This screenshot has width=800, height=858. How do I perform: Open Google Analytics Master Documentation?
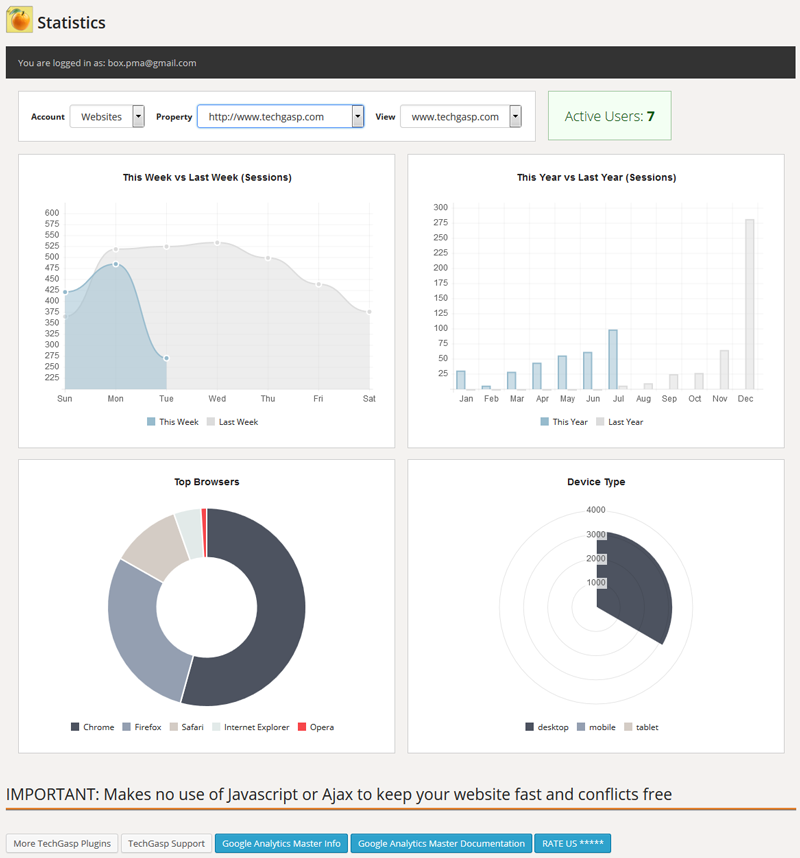[441, 843]
